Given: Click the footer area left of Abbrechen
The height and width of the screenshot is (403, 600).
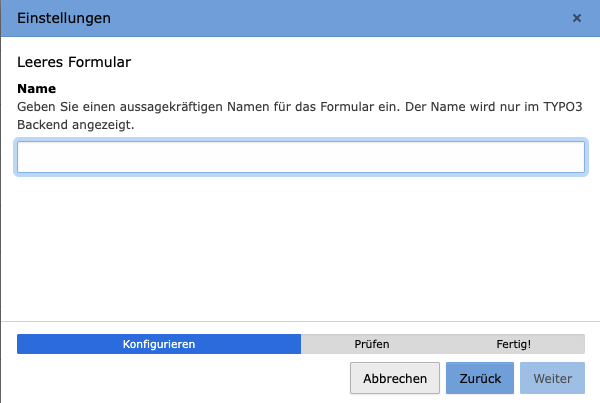Looking at the screenshot, I should tap(180, 379).
